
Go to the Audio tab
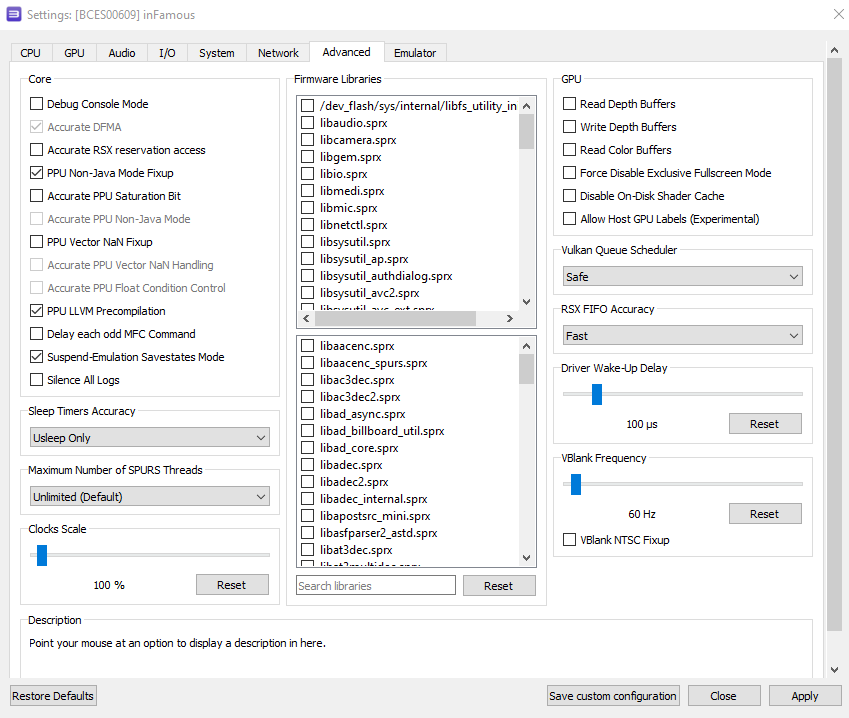click(x=122, y=53)
